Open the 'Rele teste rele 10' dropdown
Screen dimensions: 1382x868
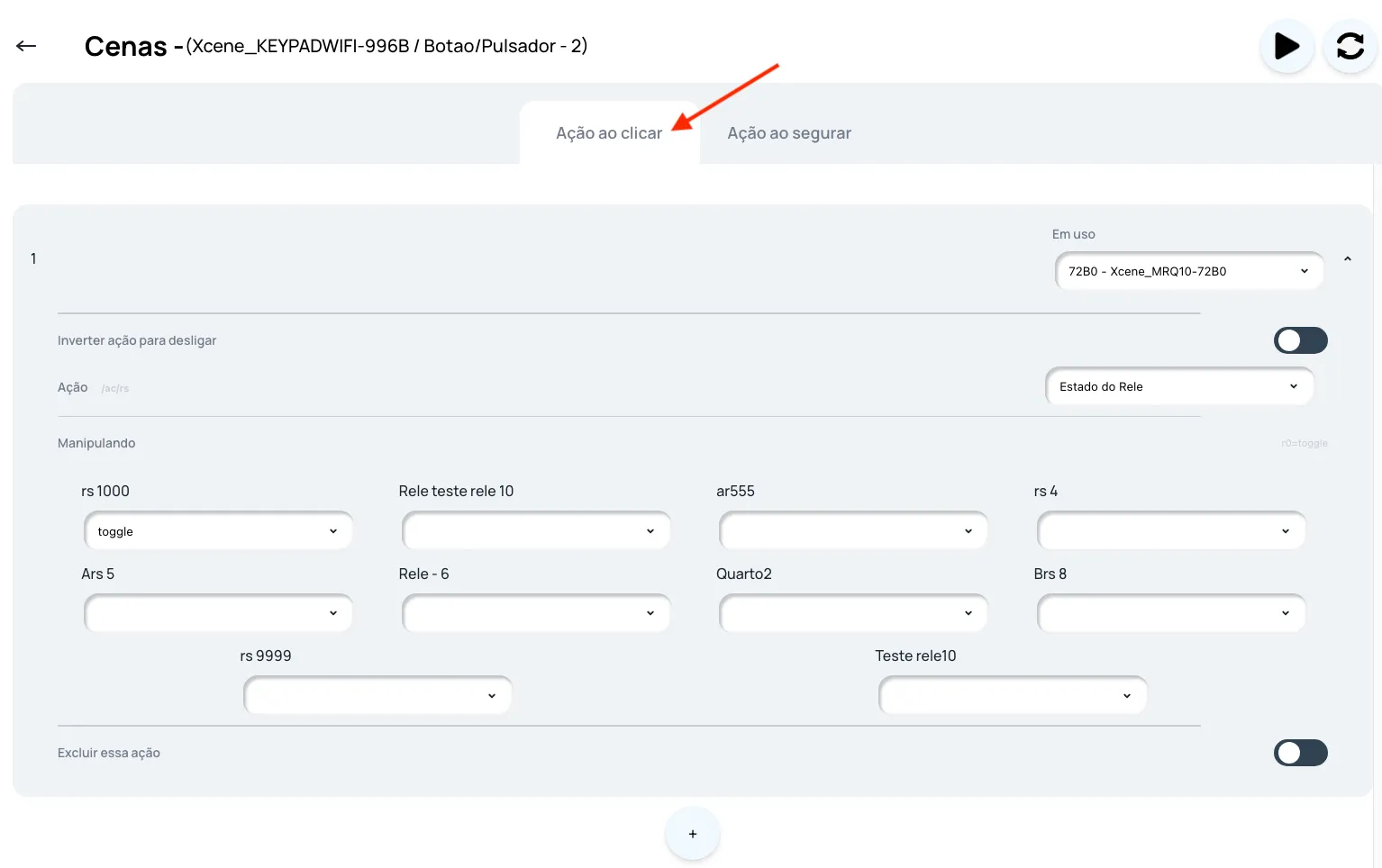click(536, 531)
